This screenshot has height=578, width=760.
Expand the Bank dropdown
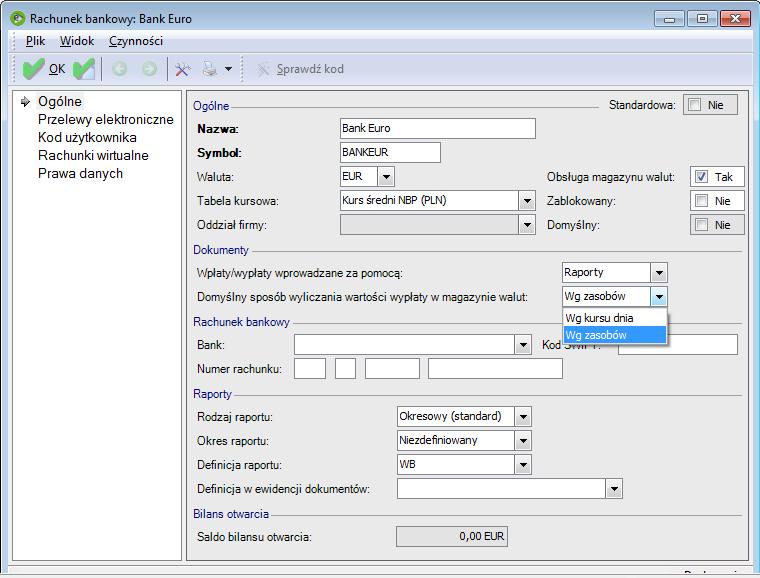tap(522, 345)
